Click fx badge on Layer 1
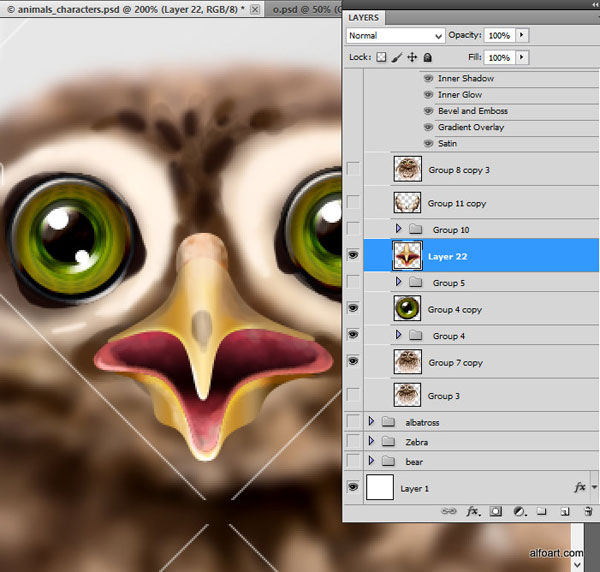Viewport: 600px width, 572px height. [580, 487]
